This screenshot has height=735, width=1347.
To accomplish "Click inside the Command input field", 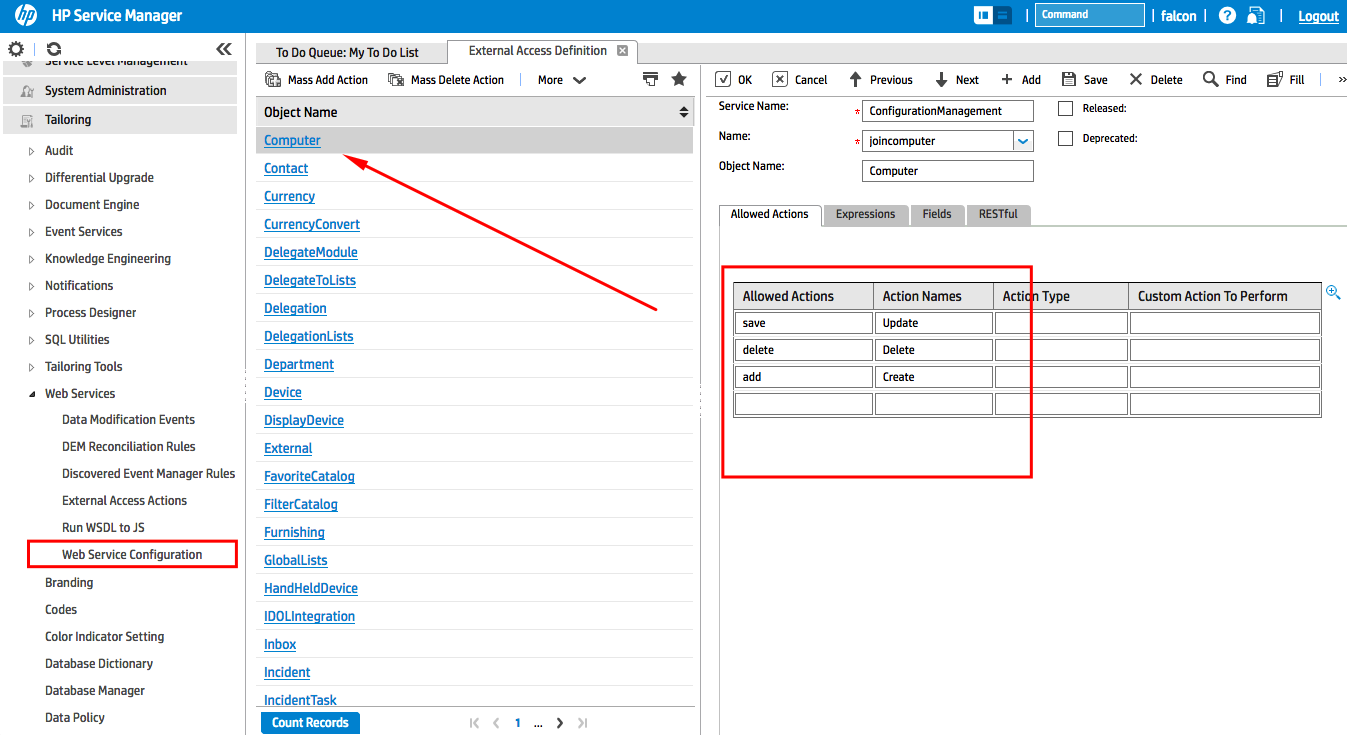I will pos(1090,15).
